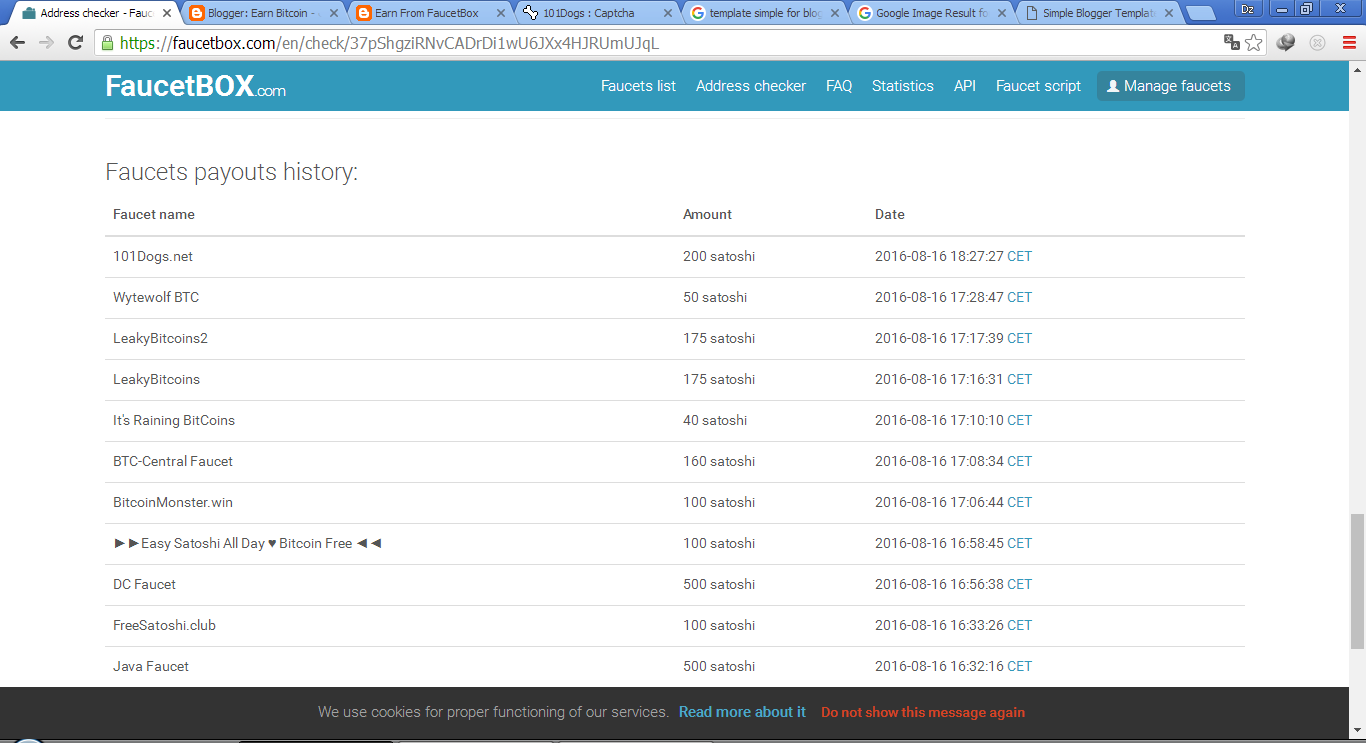The width and height of the screenshot is (1366, 743).
Task: Open Statistics nav link
Action: [903, 86]
